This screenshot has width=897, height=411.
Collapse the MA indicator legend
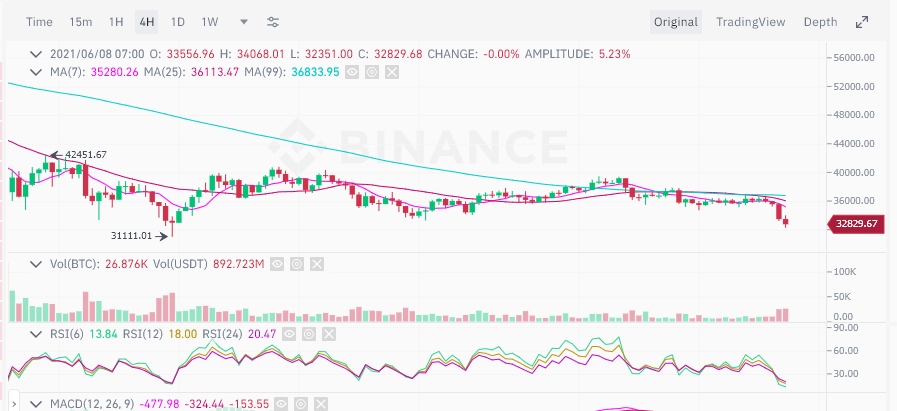point(37,72)
